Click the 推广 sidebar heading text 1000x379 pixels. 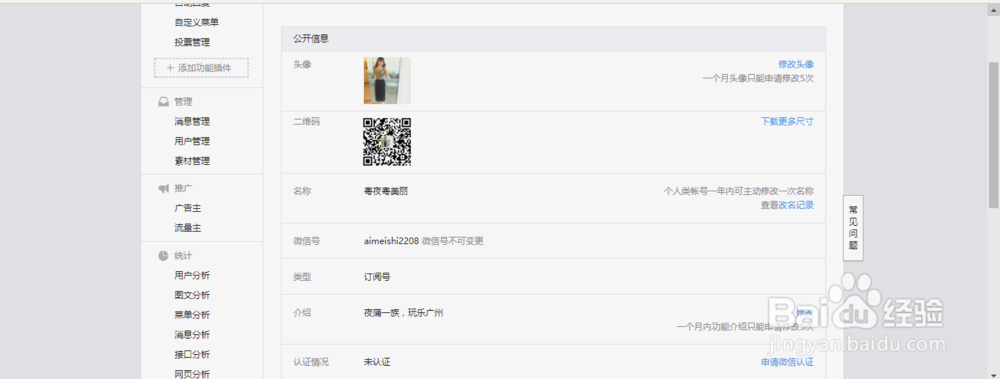(x=183, y=188)
